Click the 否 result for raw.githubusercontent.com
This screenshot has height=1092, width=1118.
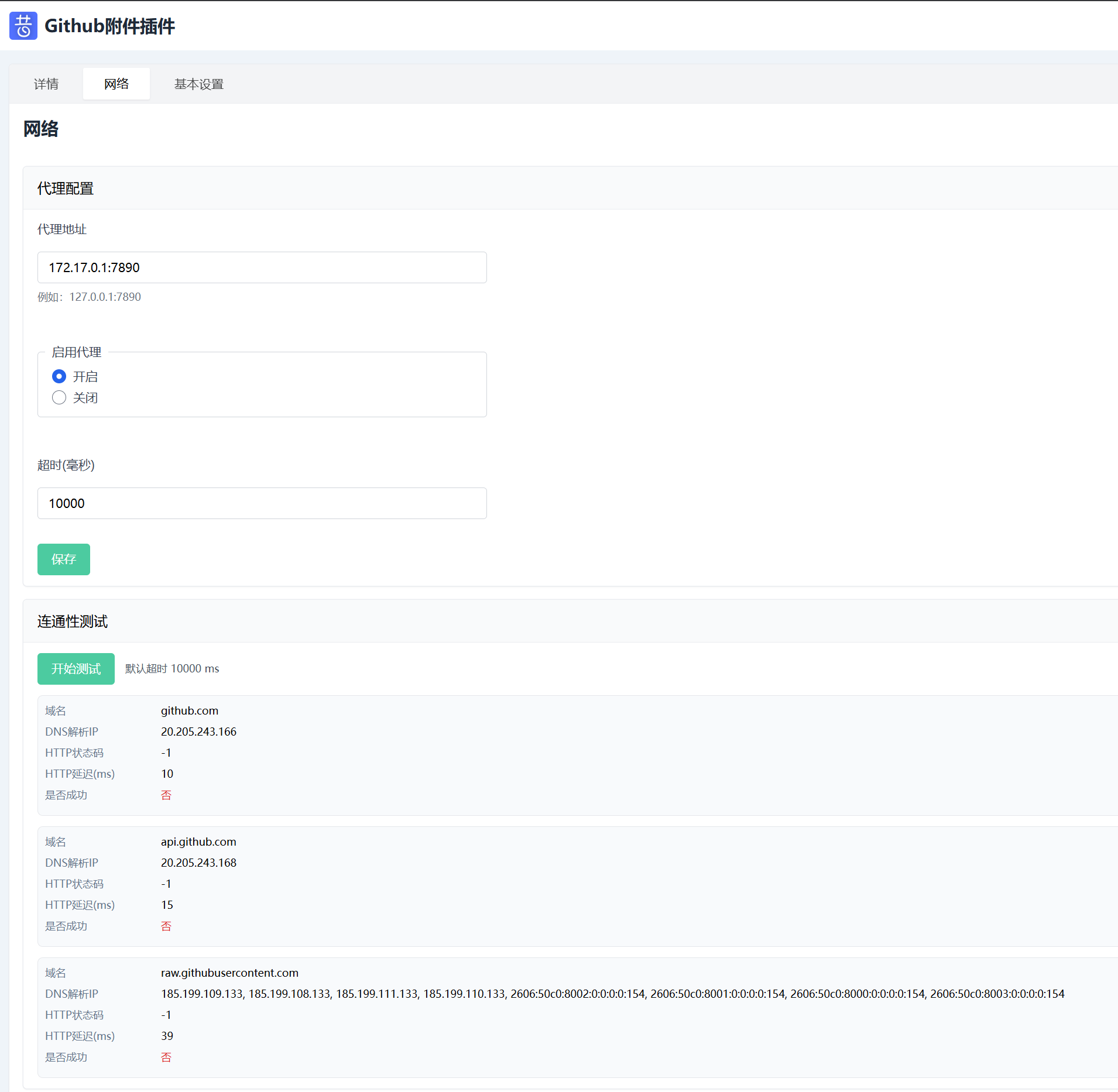click(x=166, y=1057)
